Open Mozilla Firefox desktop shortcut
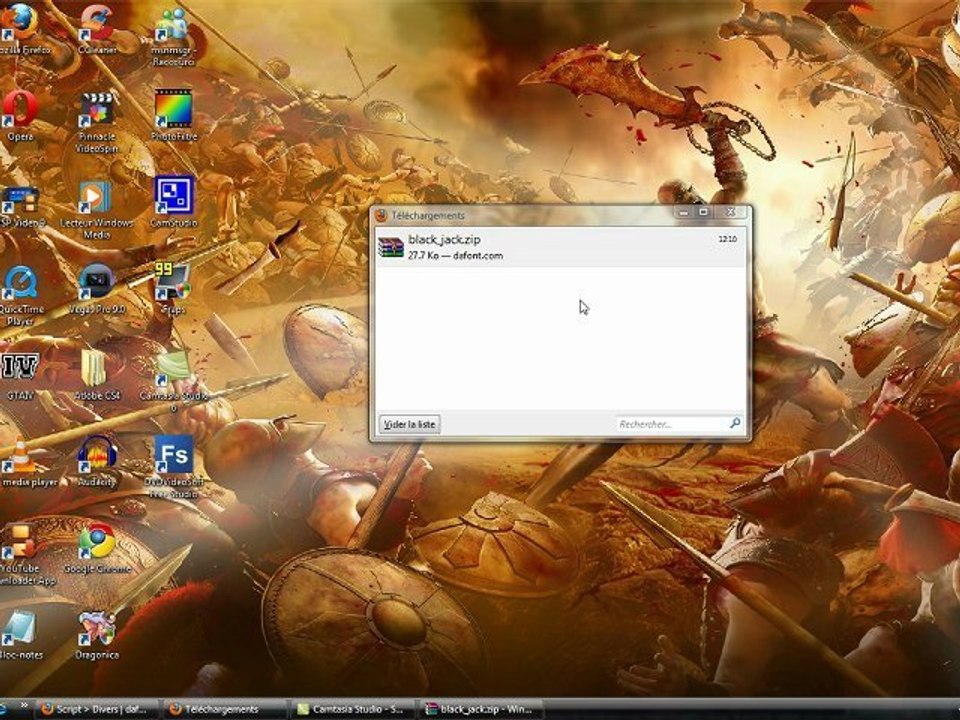 21,28
